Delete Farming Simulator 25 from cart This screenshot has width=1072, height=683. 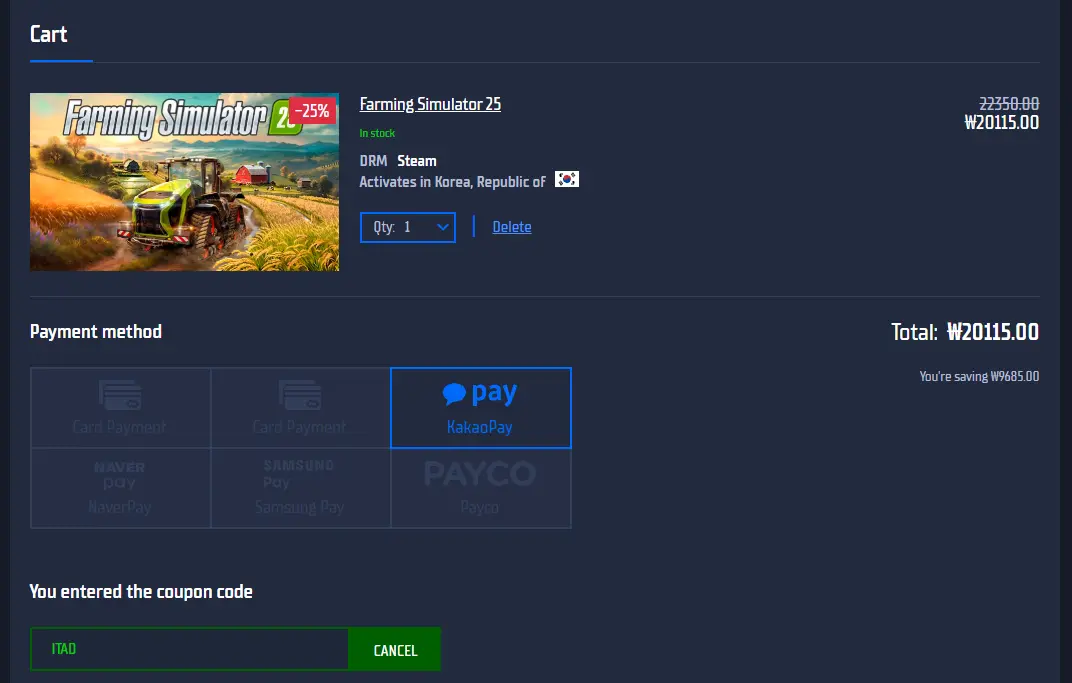click(512, 227)
